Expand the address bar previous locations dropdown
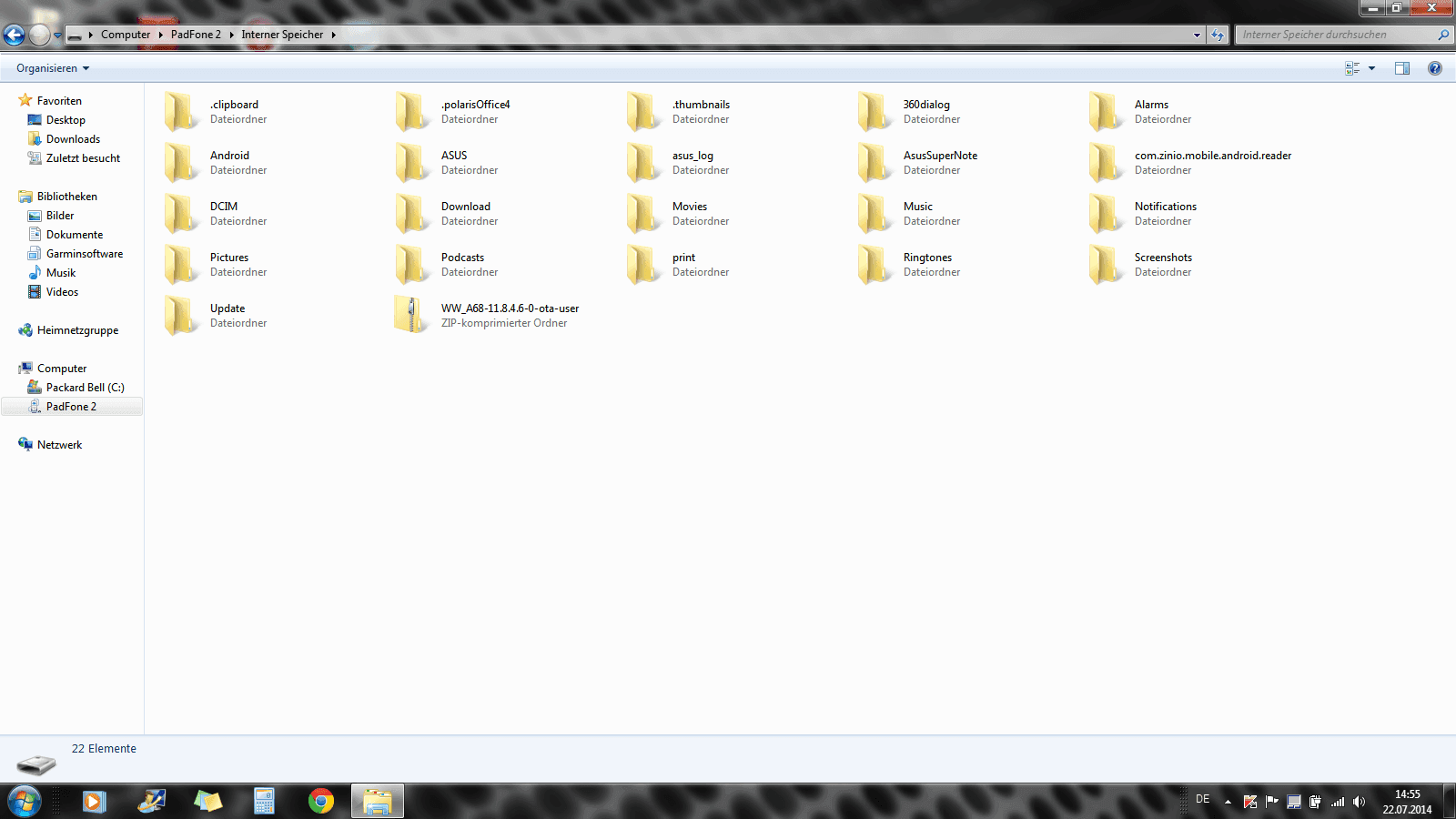This screenshot has height=819, width=1456. coord(1197,35)
